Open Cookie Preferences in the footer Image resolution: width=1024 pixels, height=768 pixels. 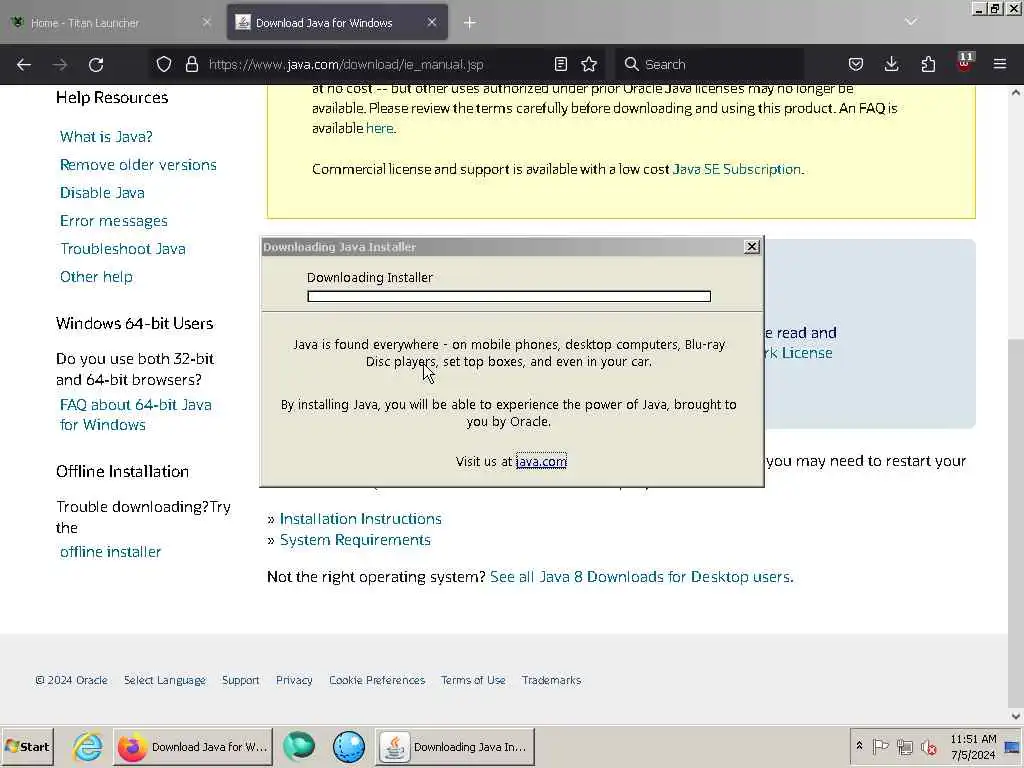point(377,680)
